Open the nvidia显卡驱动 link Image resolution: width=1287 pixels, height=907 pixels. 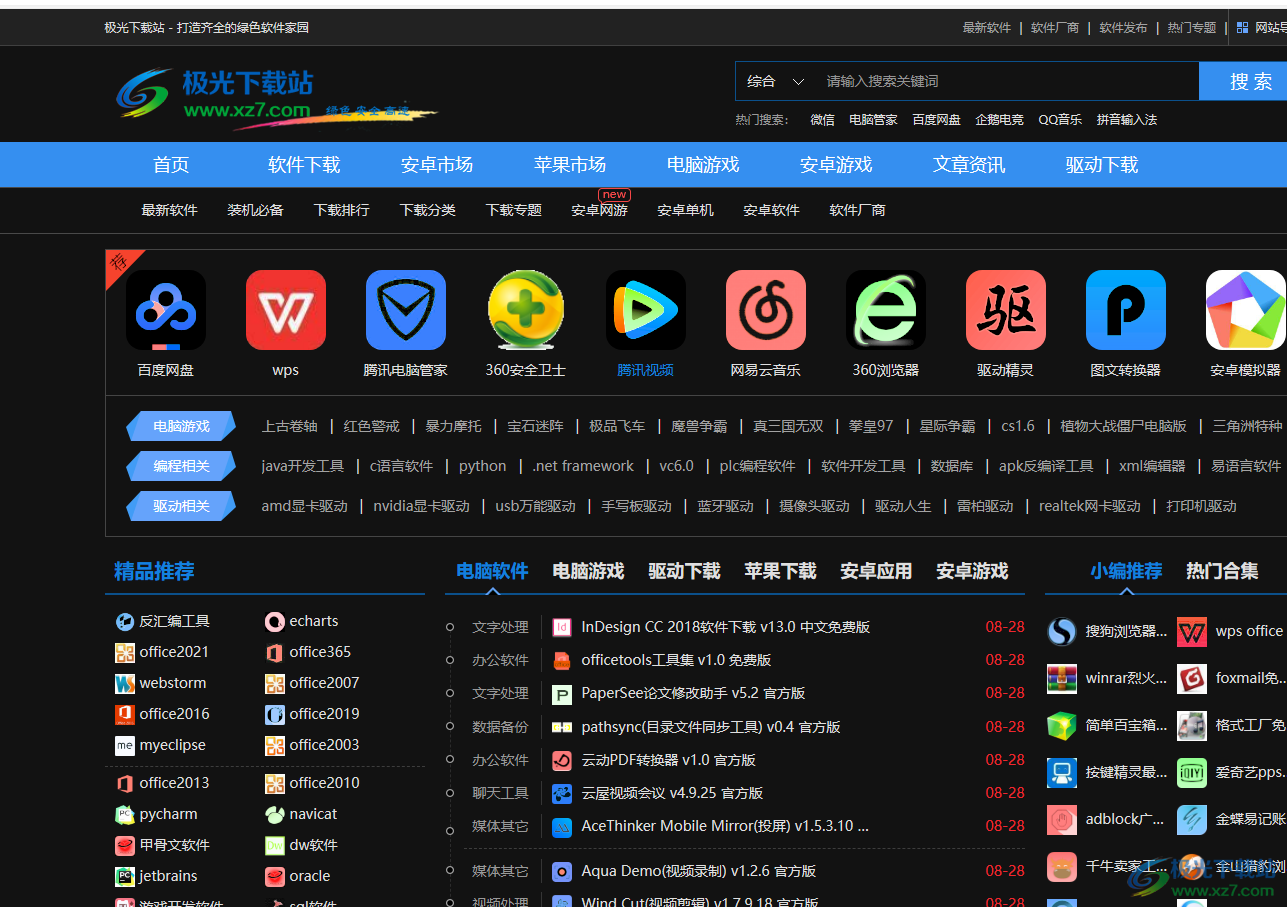422,506
